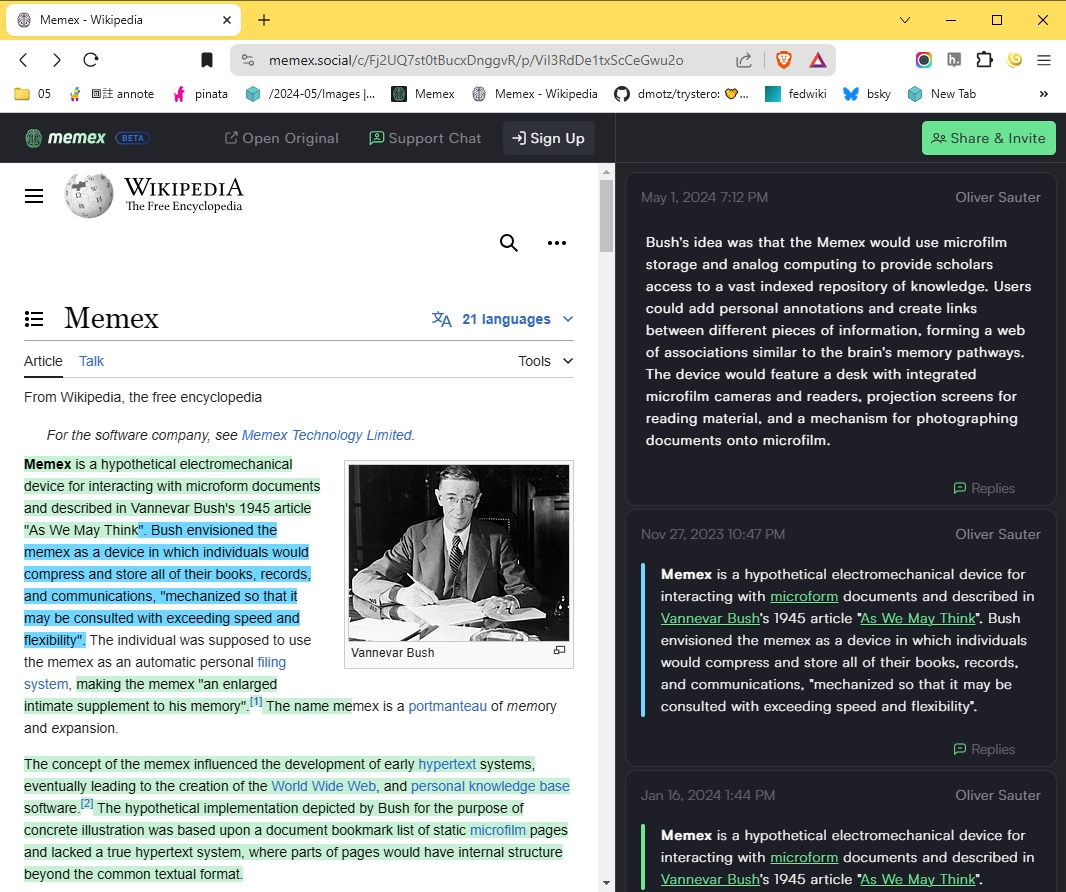Screen dimensions: 1066x892
Task: Bookmark this page in the toolbar
Action: 207,61
